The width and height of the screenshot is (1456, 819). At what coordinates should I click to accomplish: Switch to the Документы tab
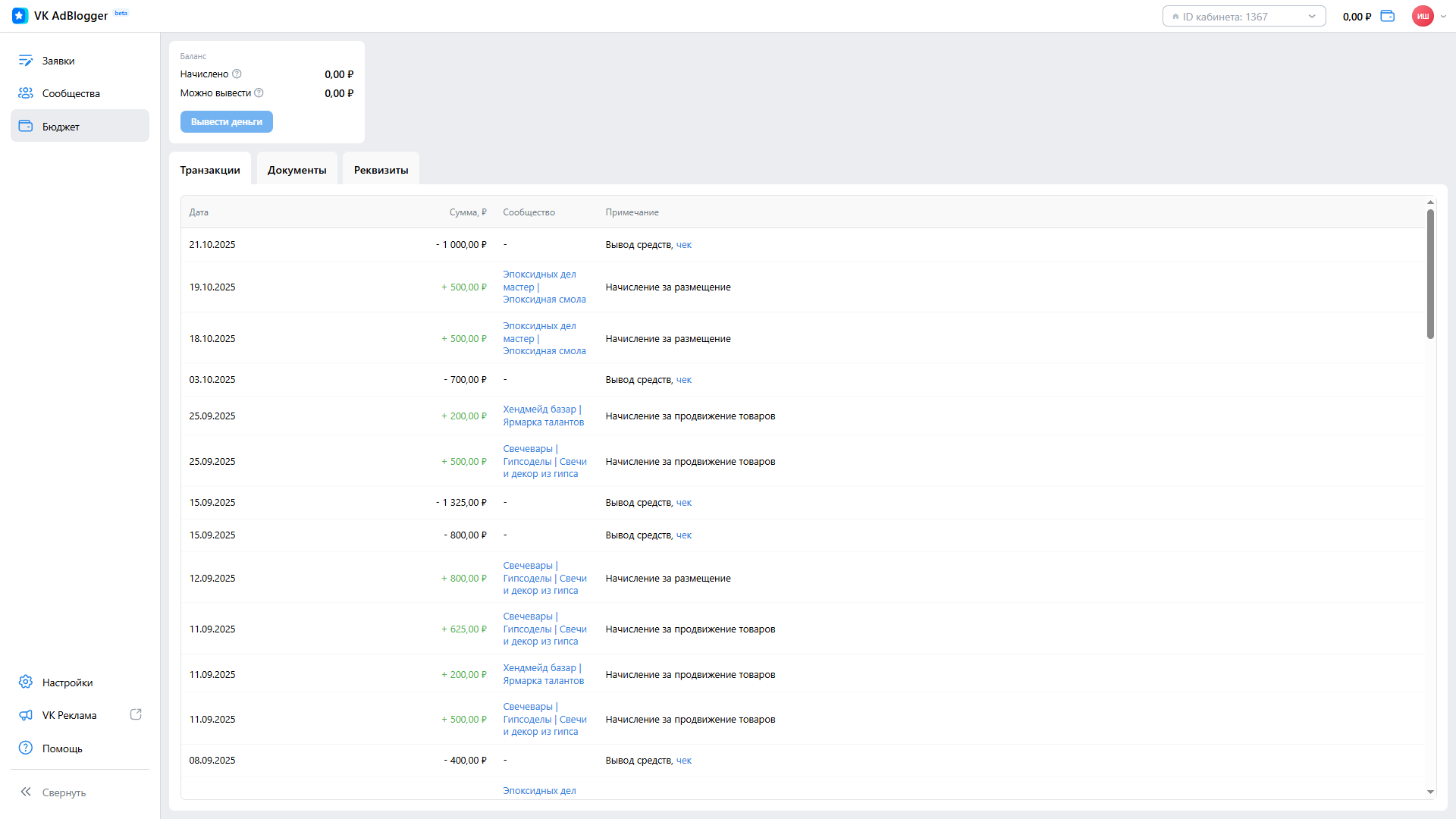(297, 170)
